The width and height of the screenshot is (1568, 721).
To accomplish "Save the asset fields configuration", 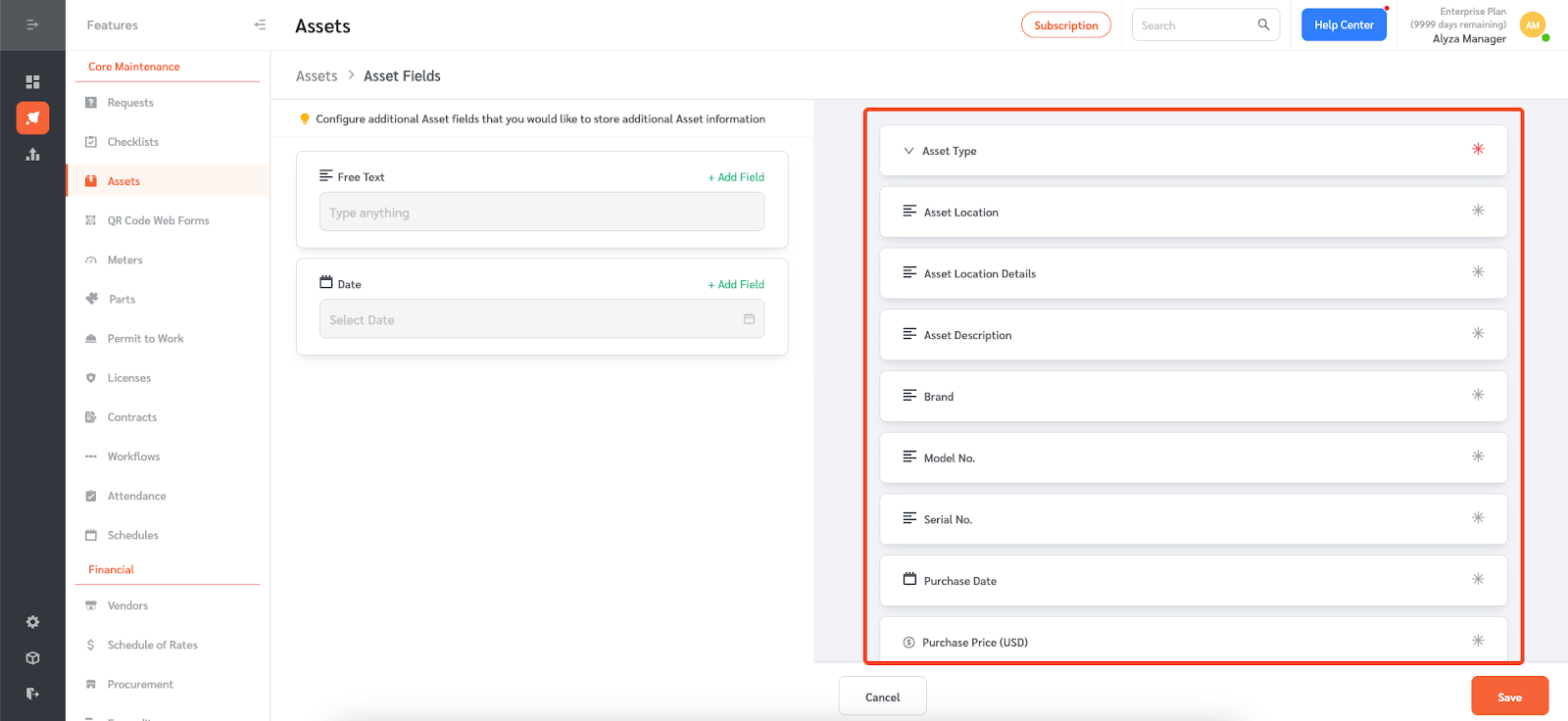I will tap(1509, 697).
